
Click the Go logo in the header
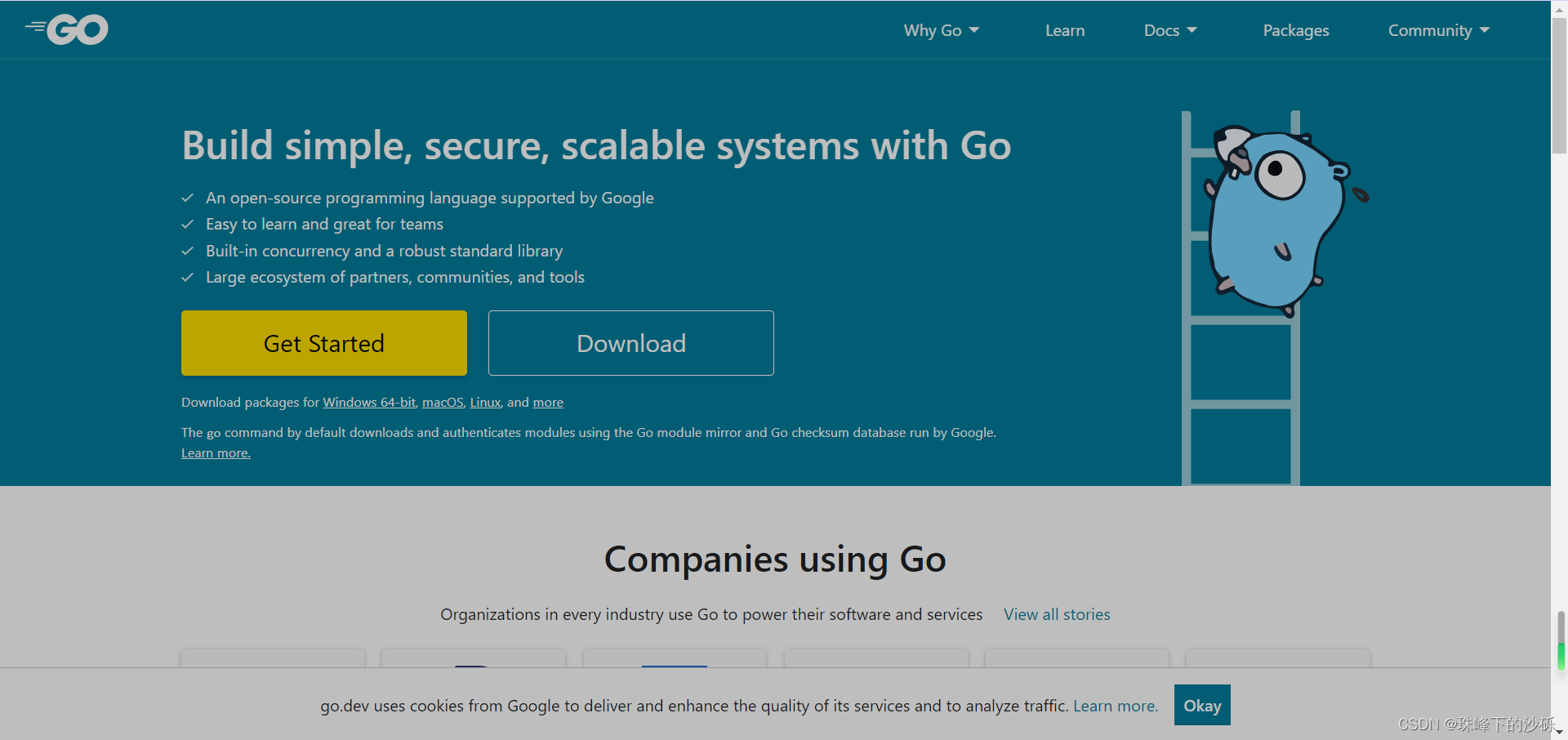[66, 29]
